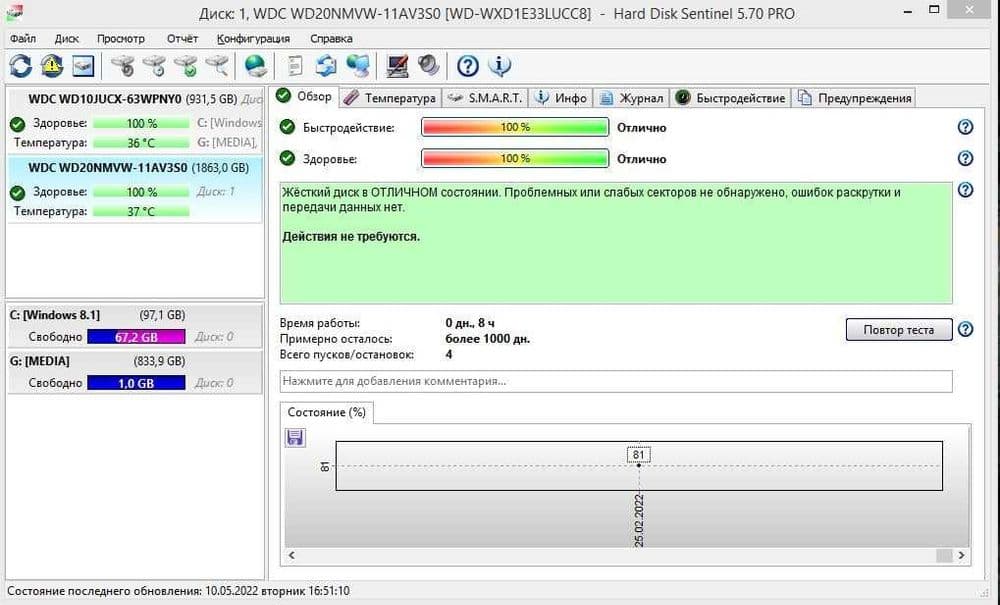Screen dimensions: 1000x605
Task: Click the speaker sound toolbar icon
Action: 429,66
